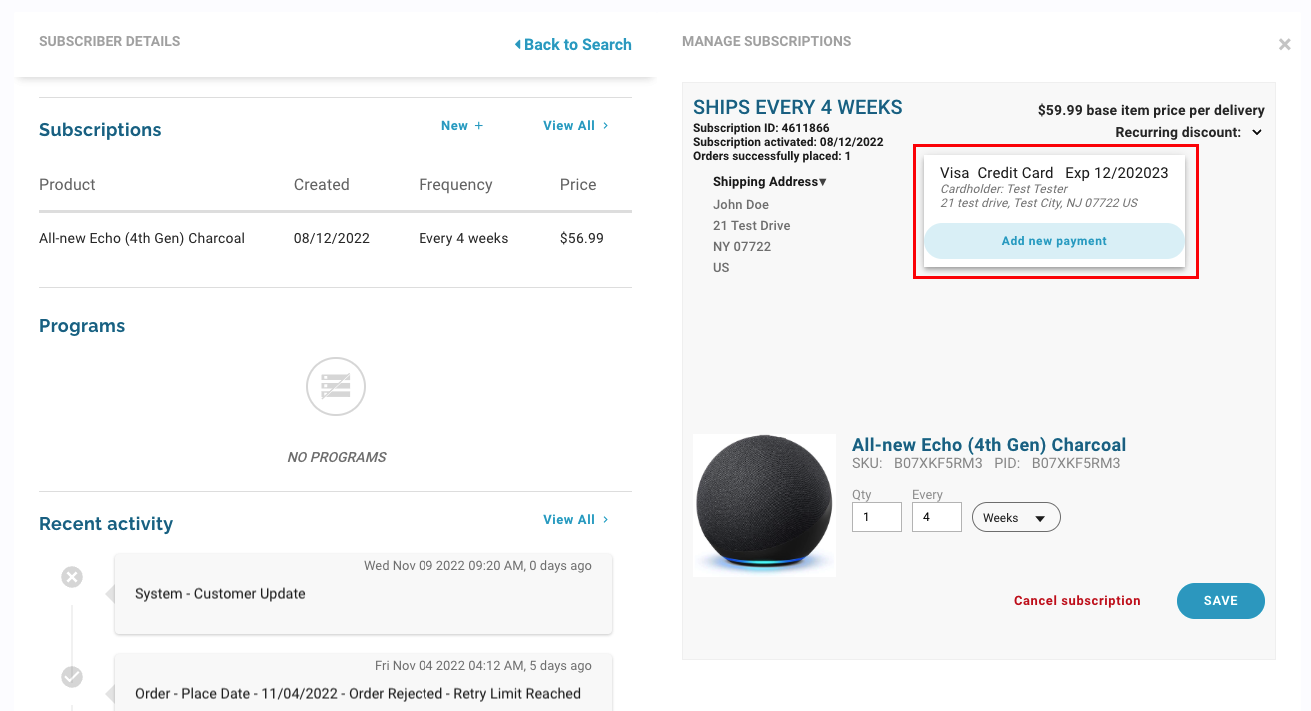Click the checkmark status icon for Order Rejected activity
This screenshot has height=711, width=1311.
click(72, 677)
